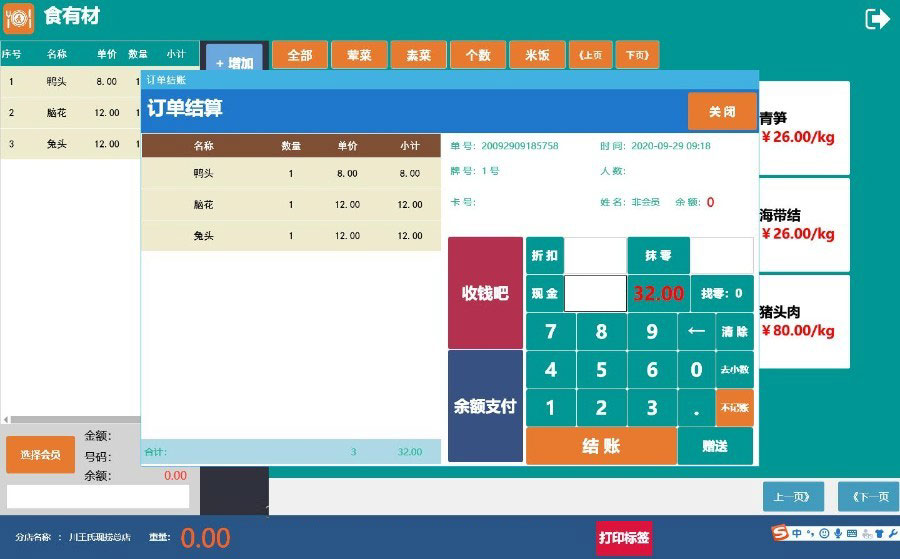This screenshot has height=559, width=900.
Task: Toggle the 去小数 remove decimals button
Action: tap(735, 369)
